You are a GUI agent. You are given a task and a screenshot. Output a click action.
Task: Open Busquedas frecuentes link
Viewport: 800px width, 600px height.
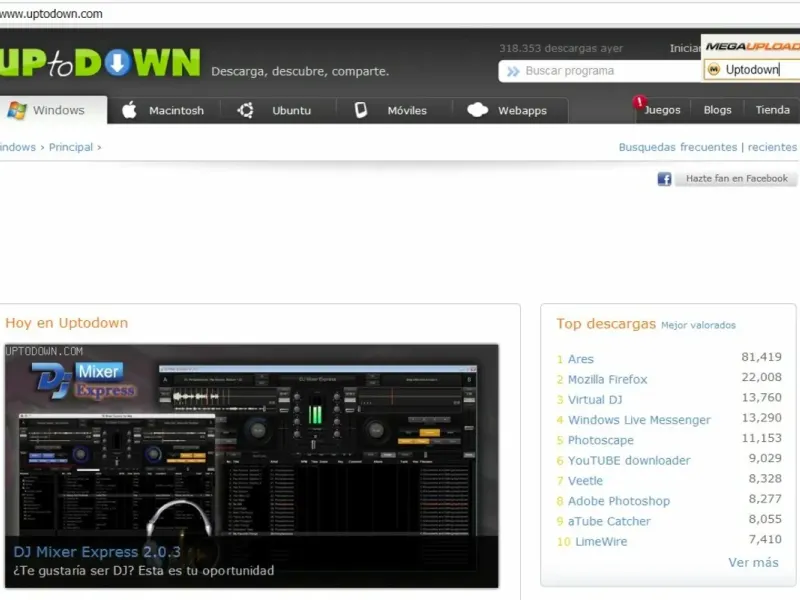pos(678,147)
